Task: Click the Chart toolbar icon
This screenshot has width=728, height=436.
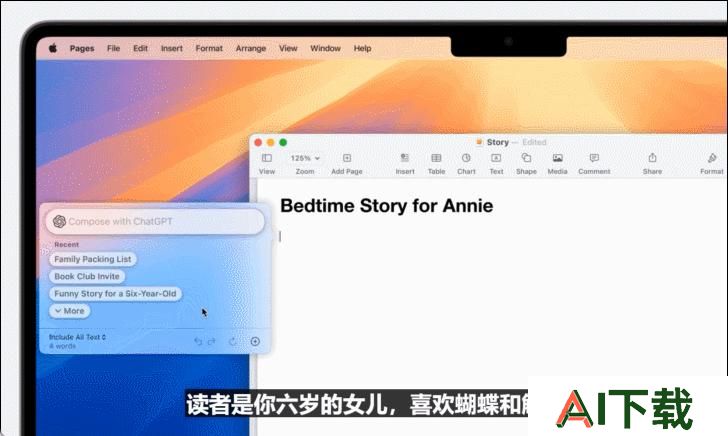Action: pos(466,158)
